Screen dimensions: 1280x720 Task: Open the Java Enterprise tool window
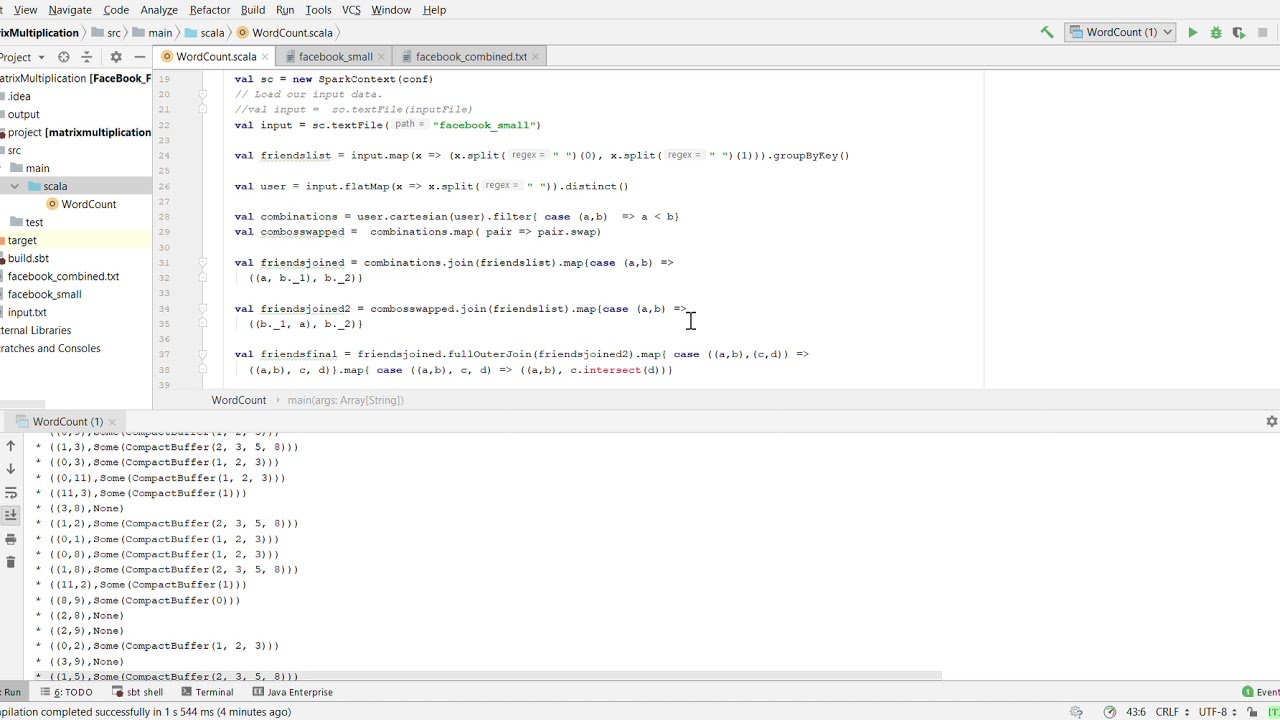292,692
